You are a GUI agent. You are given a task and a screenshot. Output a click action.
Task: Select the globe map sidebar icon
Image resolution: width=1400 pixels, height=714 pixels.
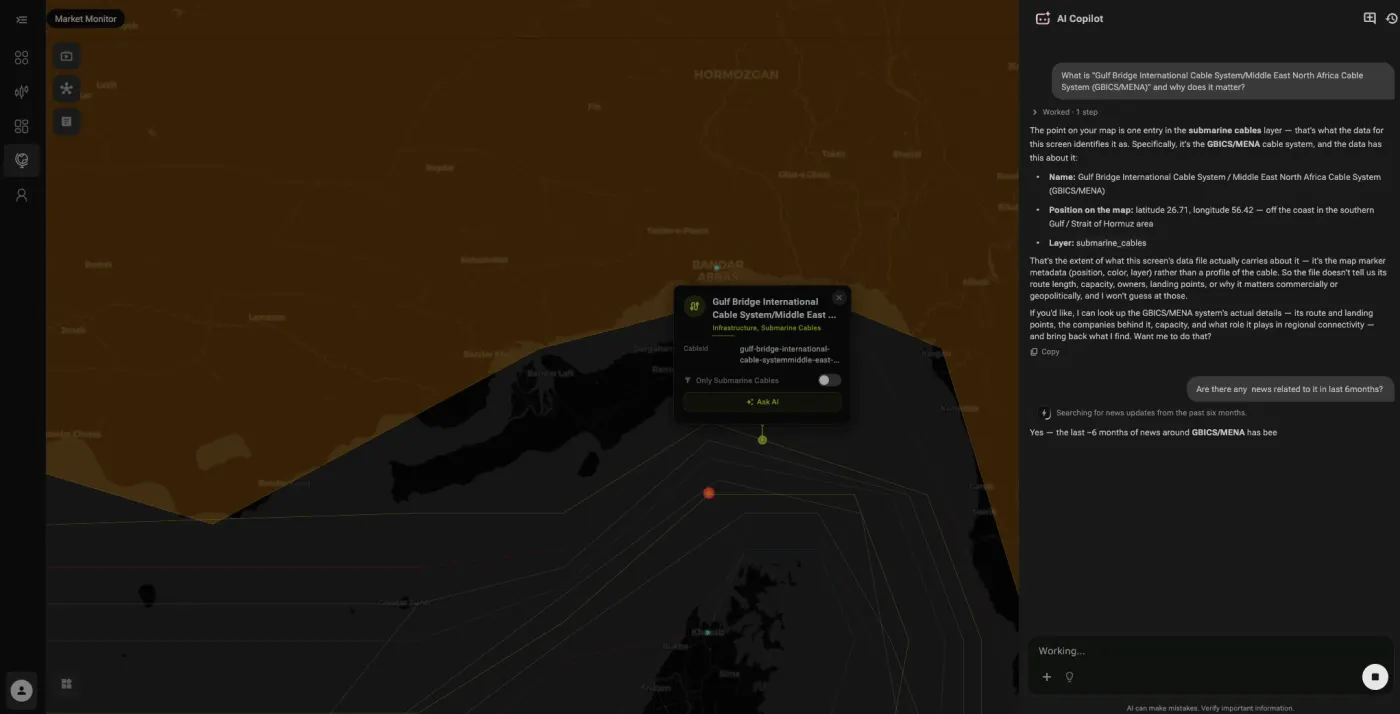pyautogui.click(x=21, y=160)
